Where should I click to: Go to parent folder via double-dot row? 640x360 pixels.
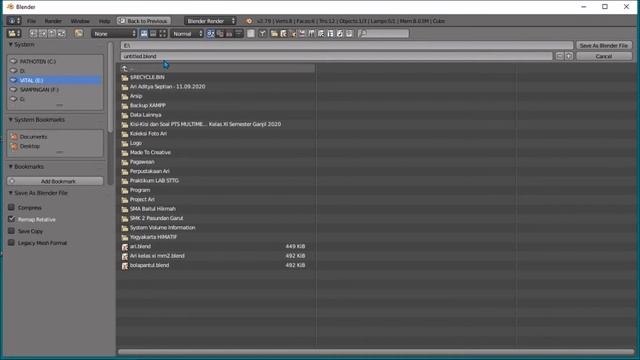[217, 68]
